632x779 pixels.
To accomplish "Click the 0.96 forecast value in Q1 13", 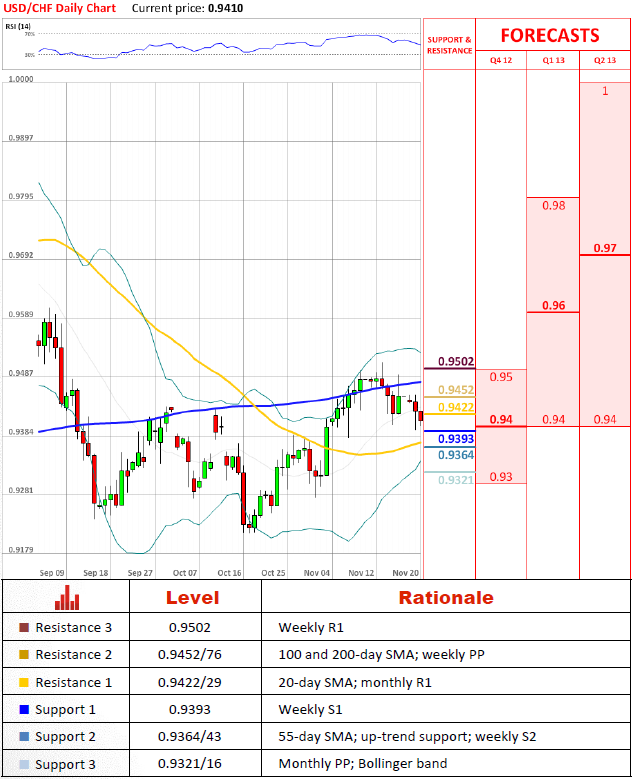I will coord(553,306).
